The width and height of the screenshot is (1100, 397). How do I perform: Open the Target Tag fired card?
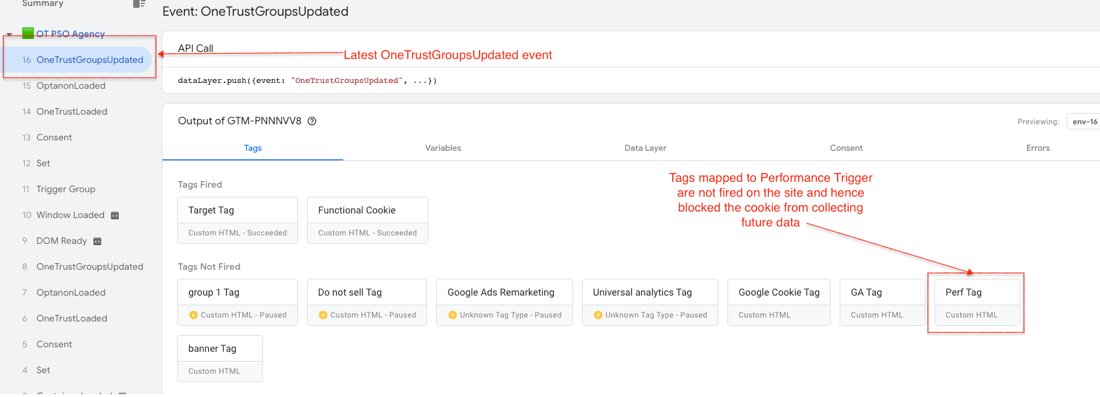[238, 220]
